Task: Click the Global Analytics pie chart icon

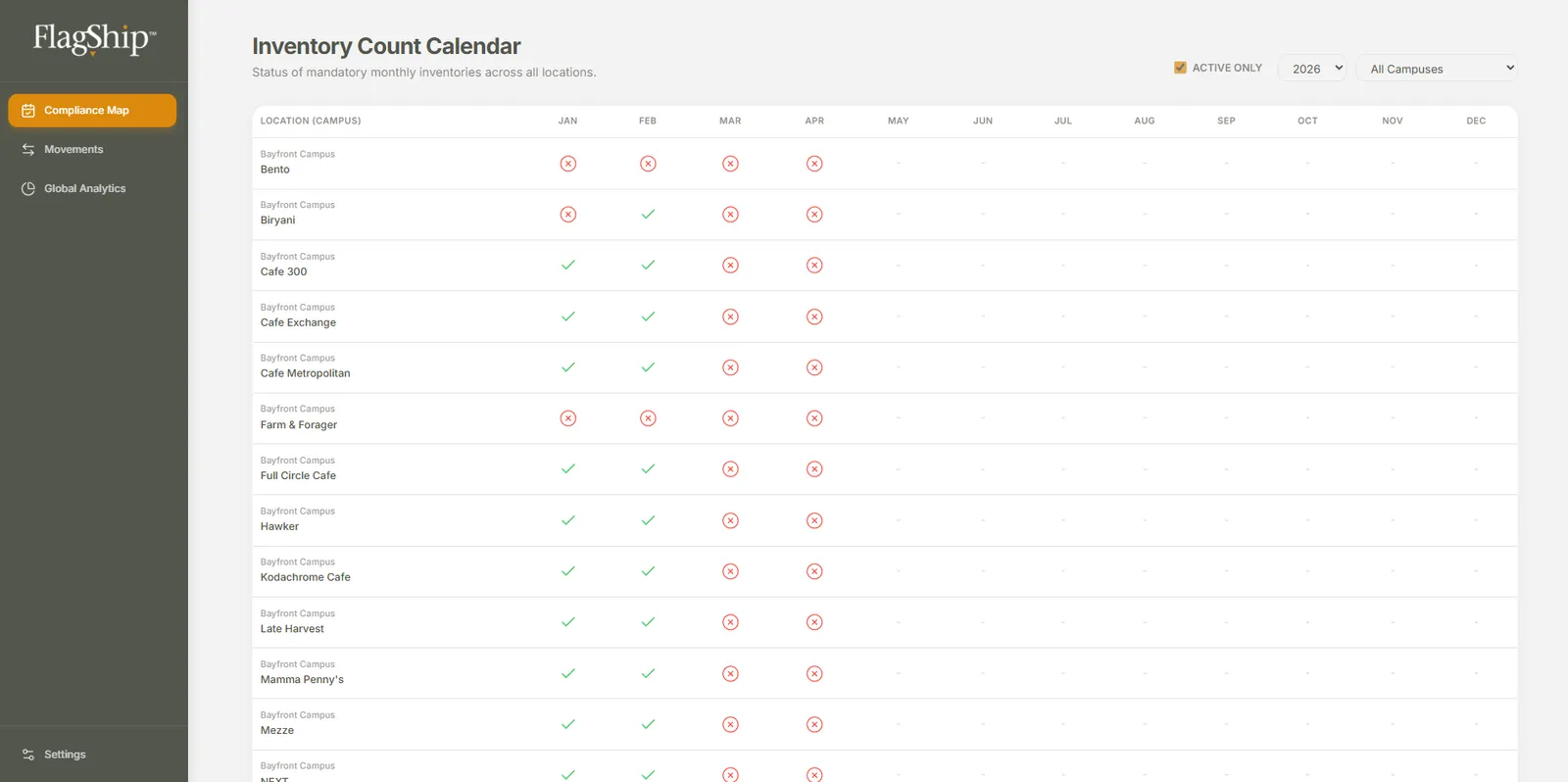Action: pos(28,189)
